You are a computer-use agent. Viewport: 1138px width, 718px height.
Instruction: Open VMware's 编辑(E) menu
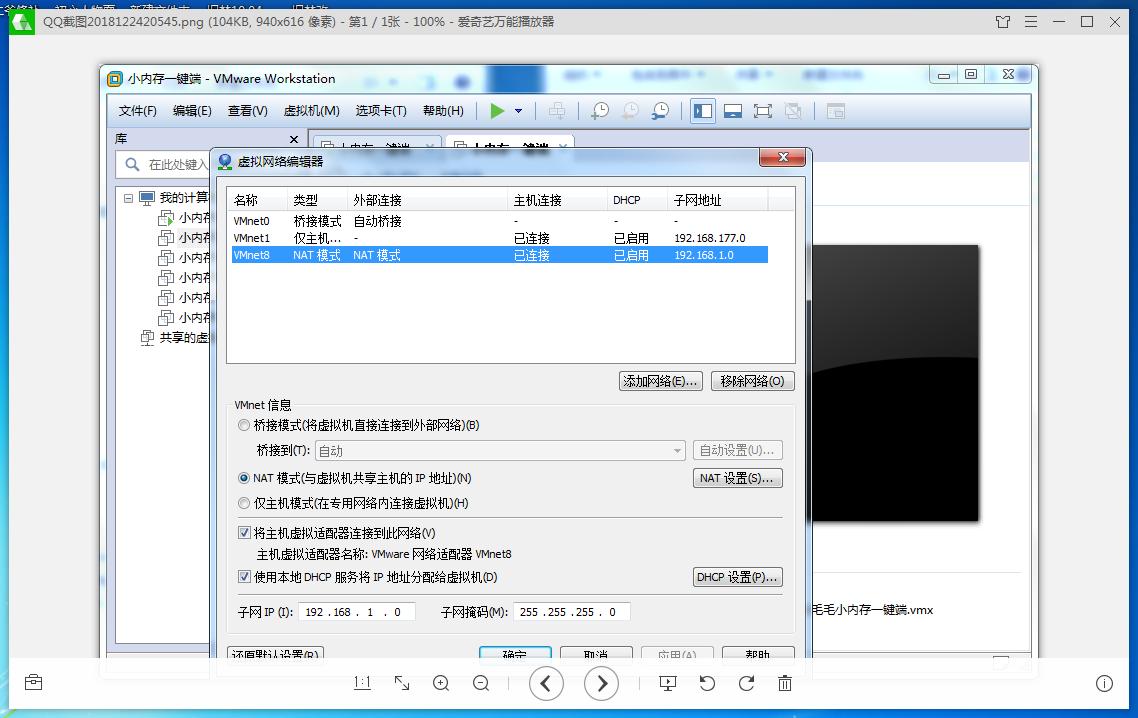192,111
